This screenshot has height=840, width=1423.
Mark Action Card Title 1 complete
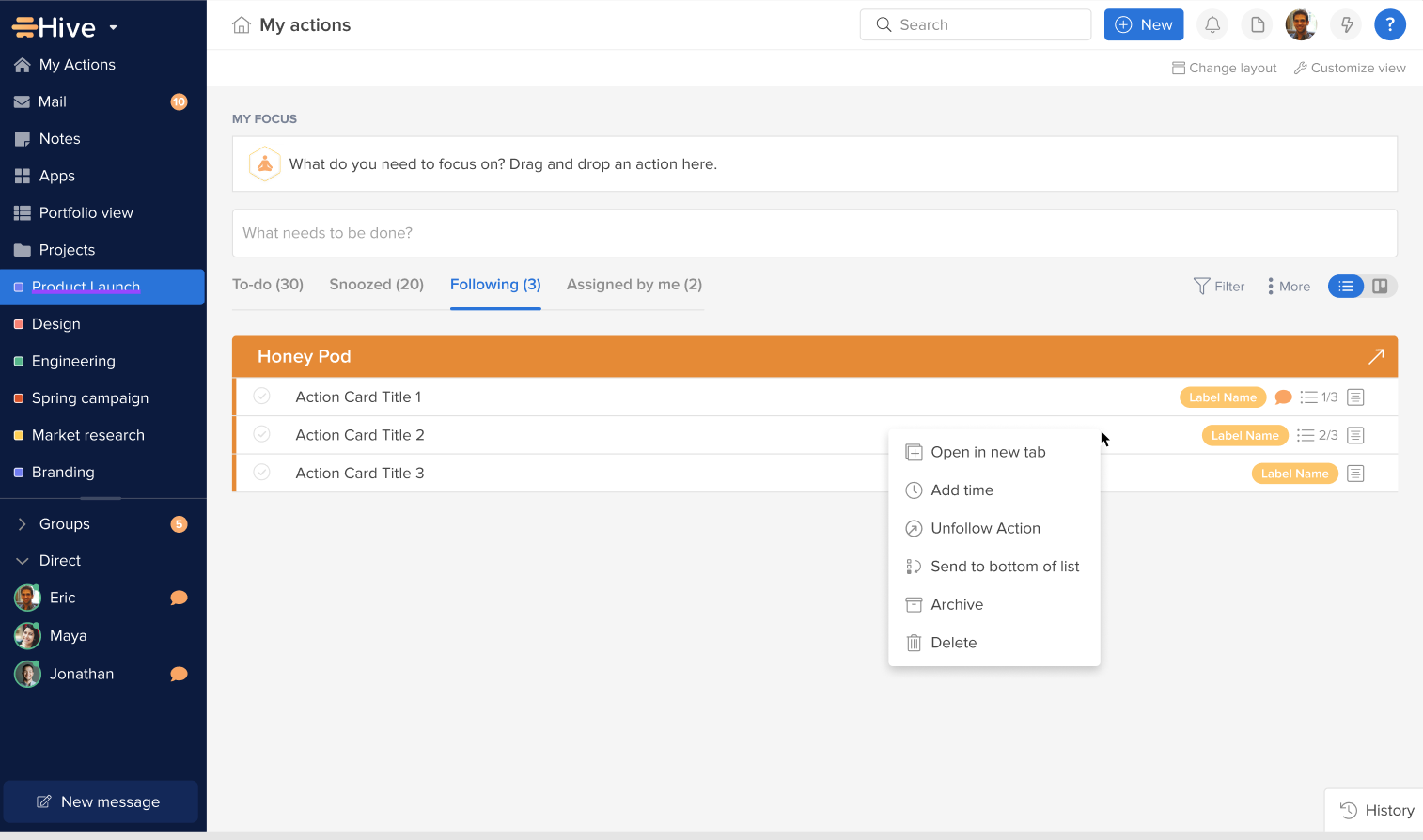[262, 397]
